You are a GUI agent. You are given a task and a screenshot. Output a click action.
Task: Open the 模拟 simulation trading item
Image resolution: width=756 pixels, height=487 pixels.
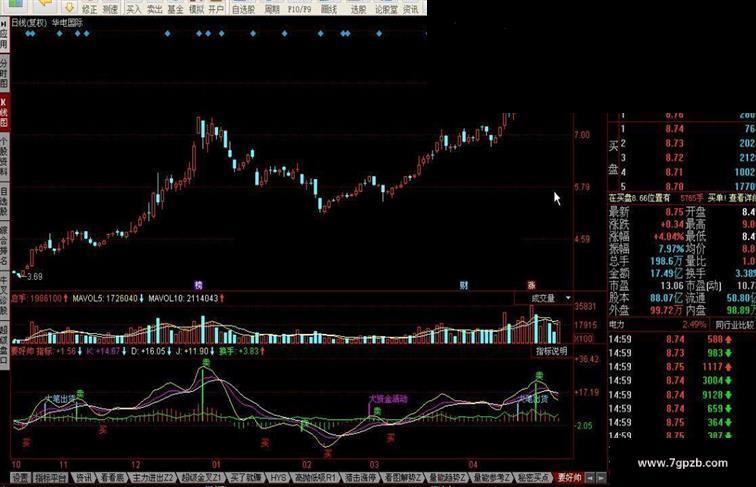click(x=196, y=9)
